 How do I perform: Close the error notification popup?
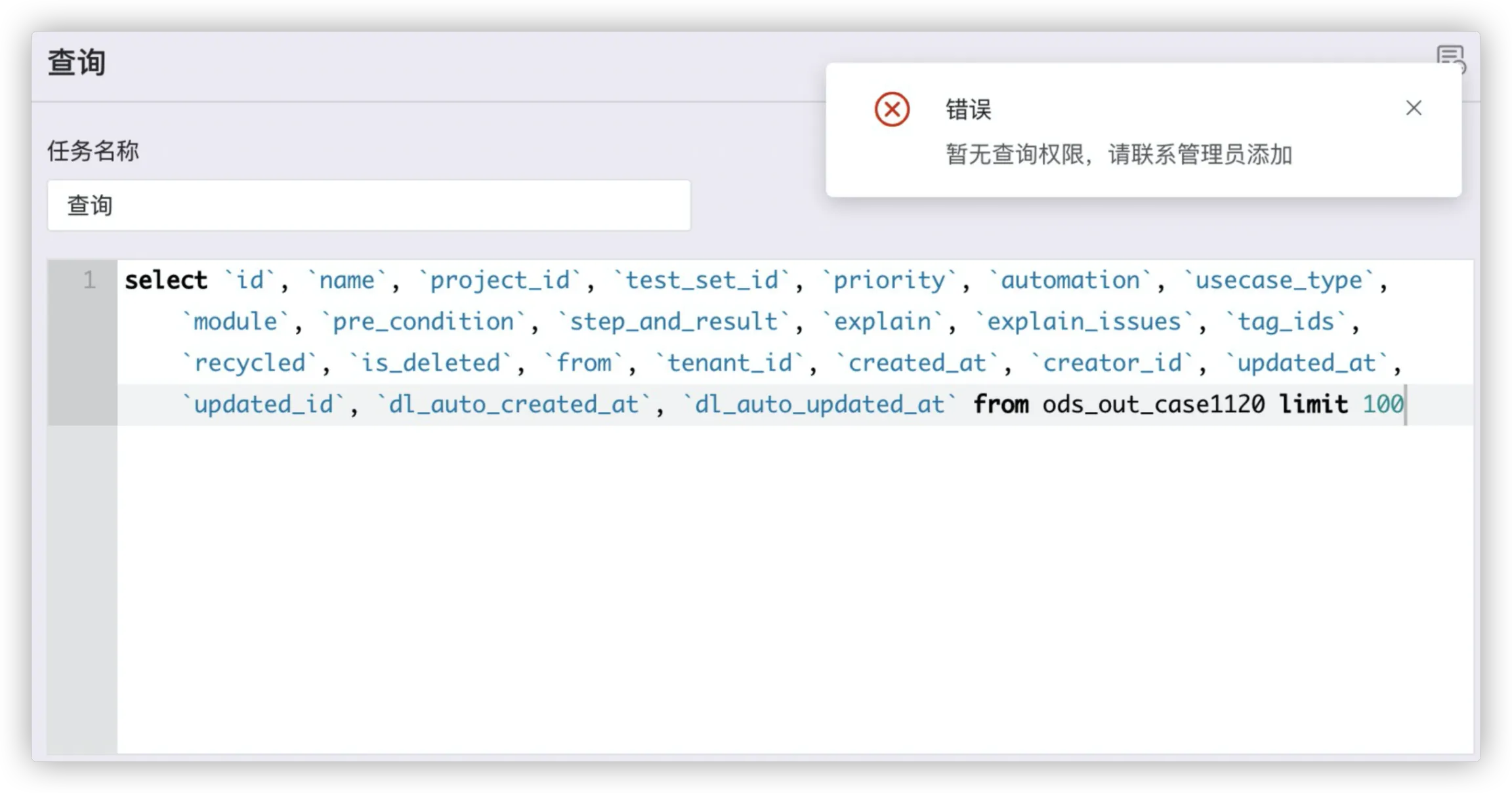(1414, 108)
